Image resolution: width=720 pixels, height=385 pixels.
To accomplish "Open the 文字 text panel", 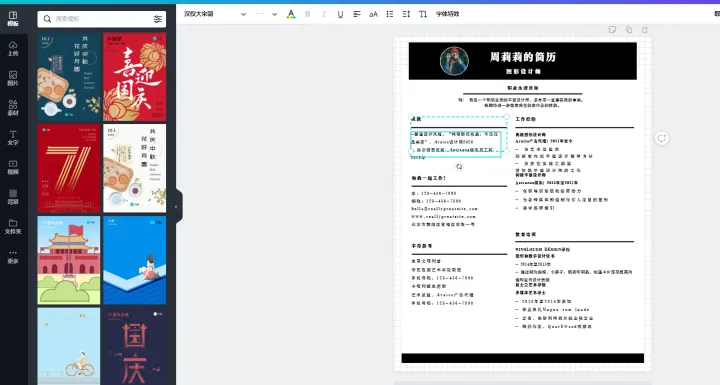I will tap(13, 137).
